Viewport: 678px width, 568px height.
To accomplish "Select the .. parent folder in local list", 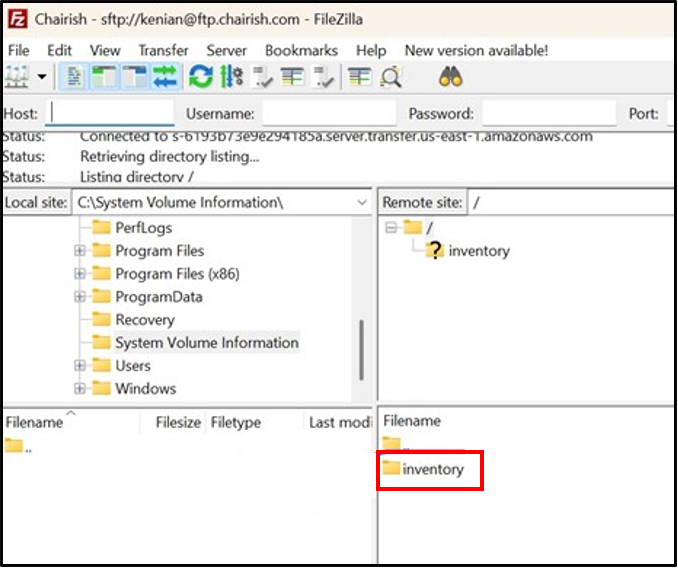I will 18,446.
